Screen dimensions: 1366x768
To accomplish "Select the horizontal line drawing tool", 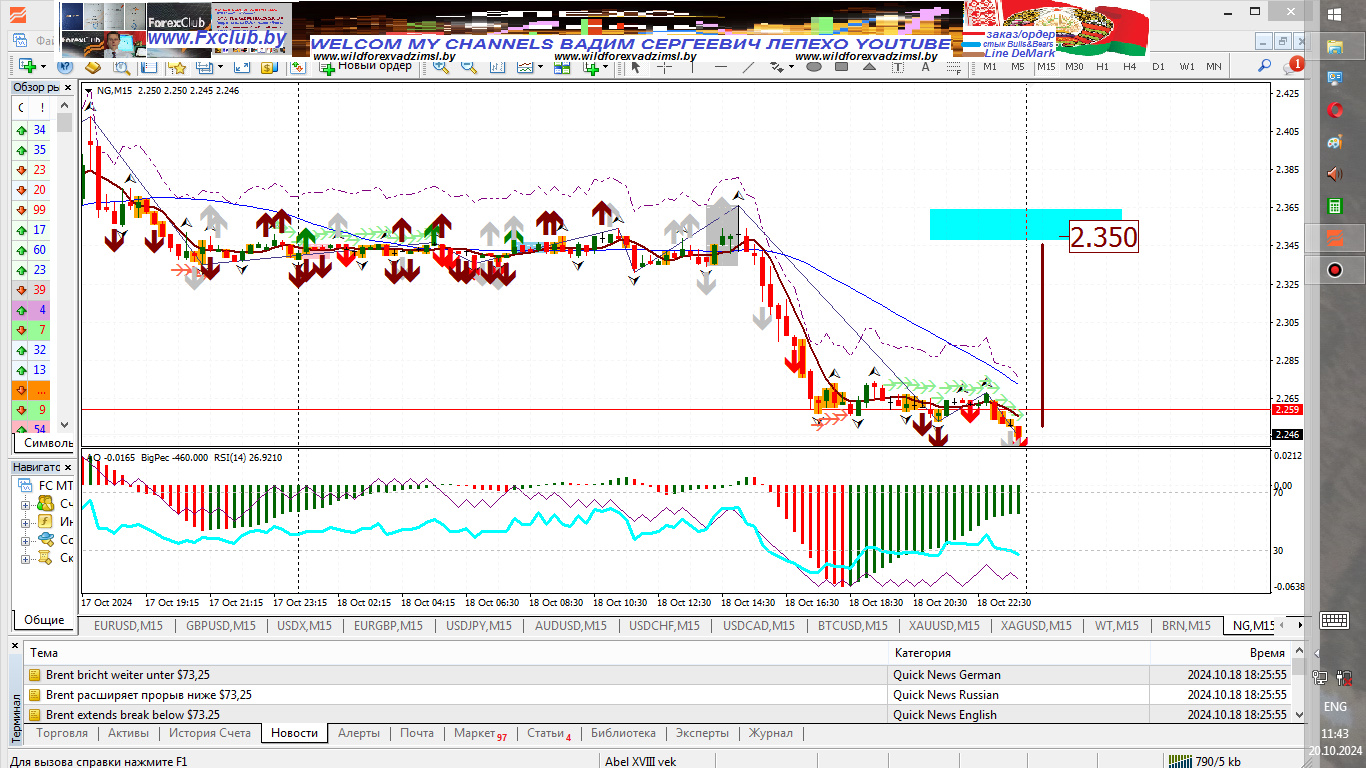I will pos(720,67).
